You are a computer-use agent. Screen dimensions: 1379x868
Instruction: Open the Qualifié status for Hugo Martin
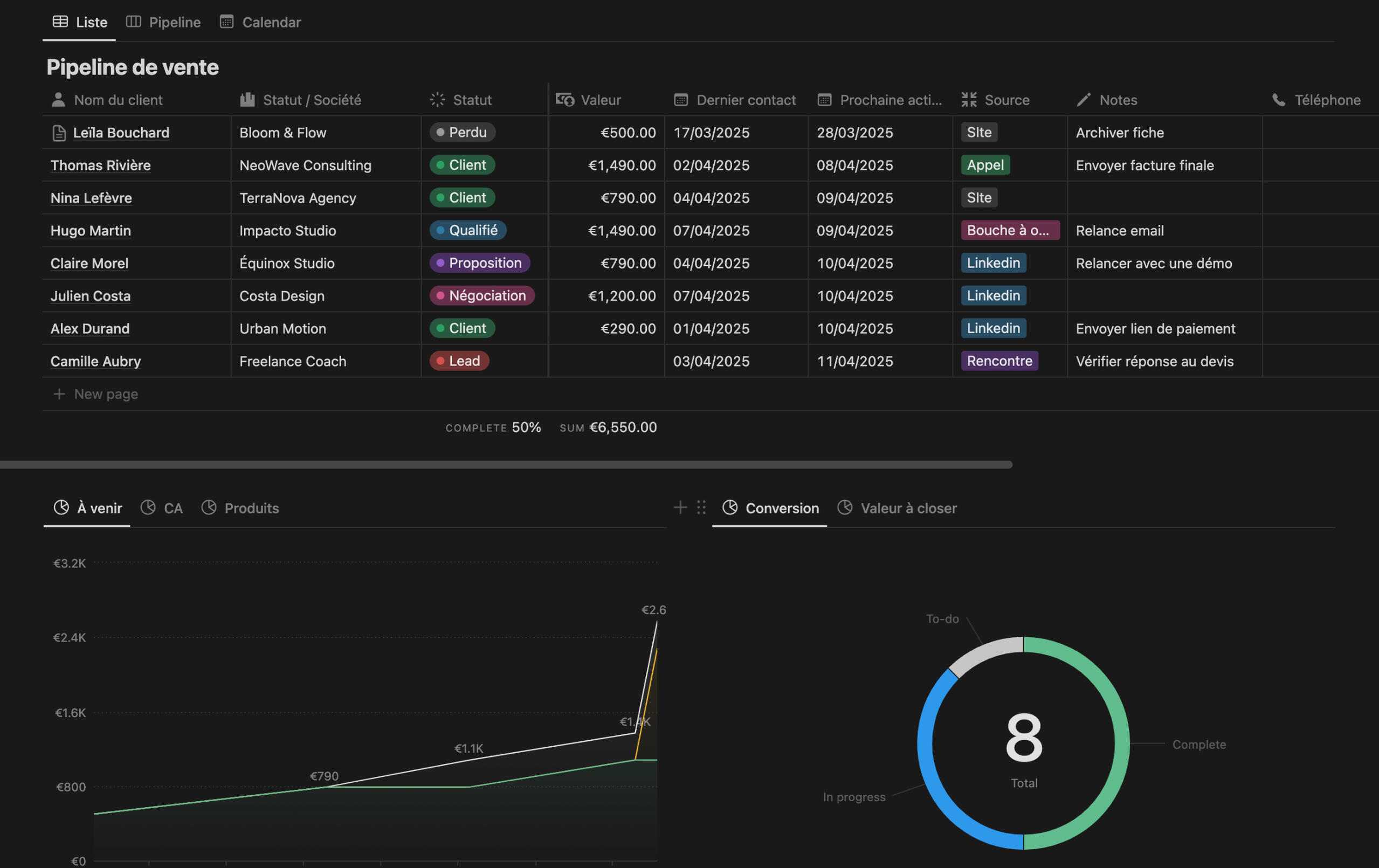[467, 230]
